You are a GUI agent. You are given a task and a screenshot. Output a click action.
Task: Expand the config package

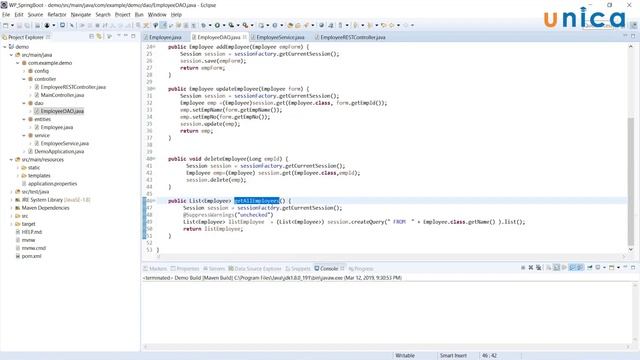point(24,71)
